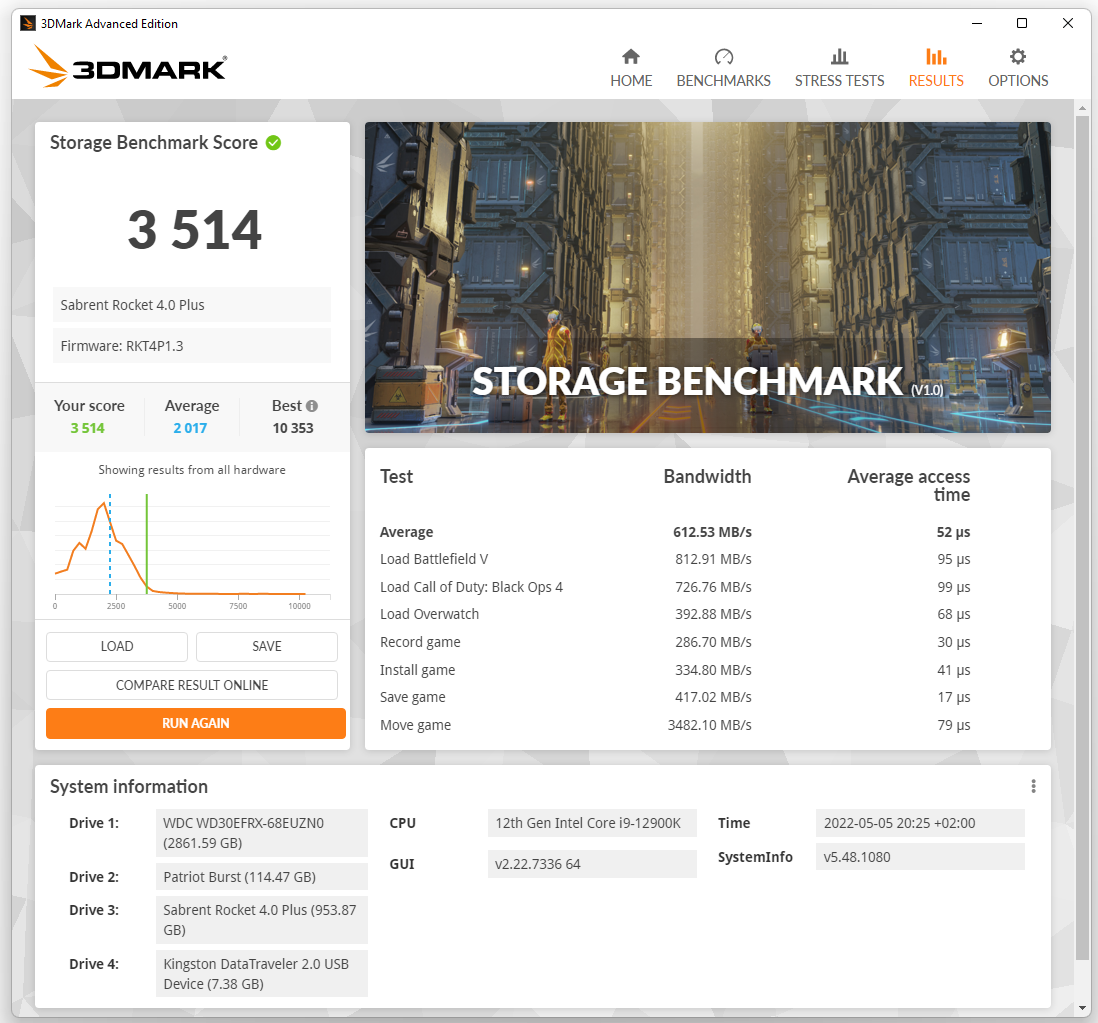
Task: Click the Move game row label
Action: (x=415, y=725)
